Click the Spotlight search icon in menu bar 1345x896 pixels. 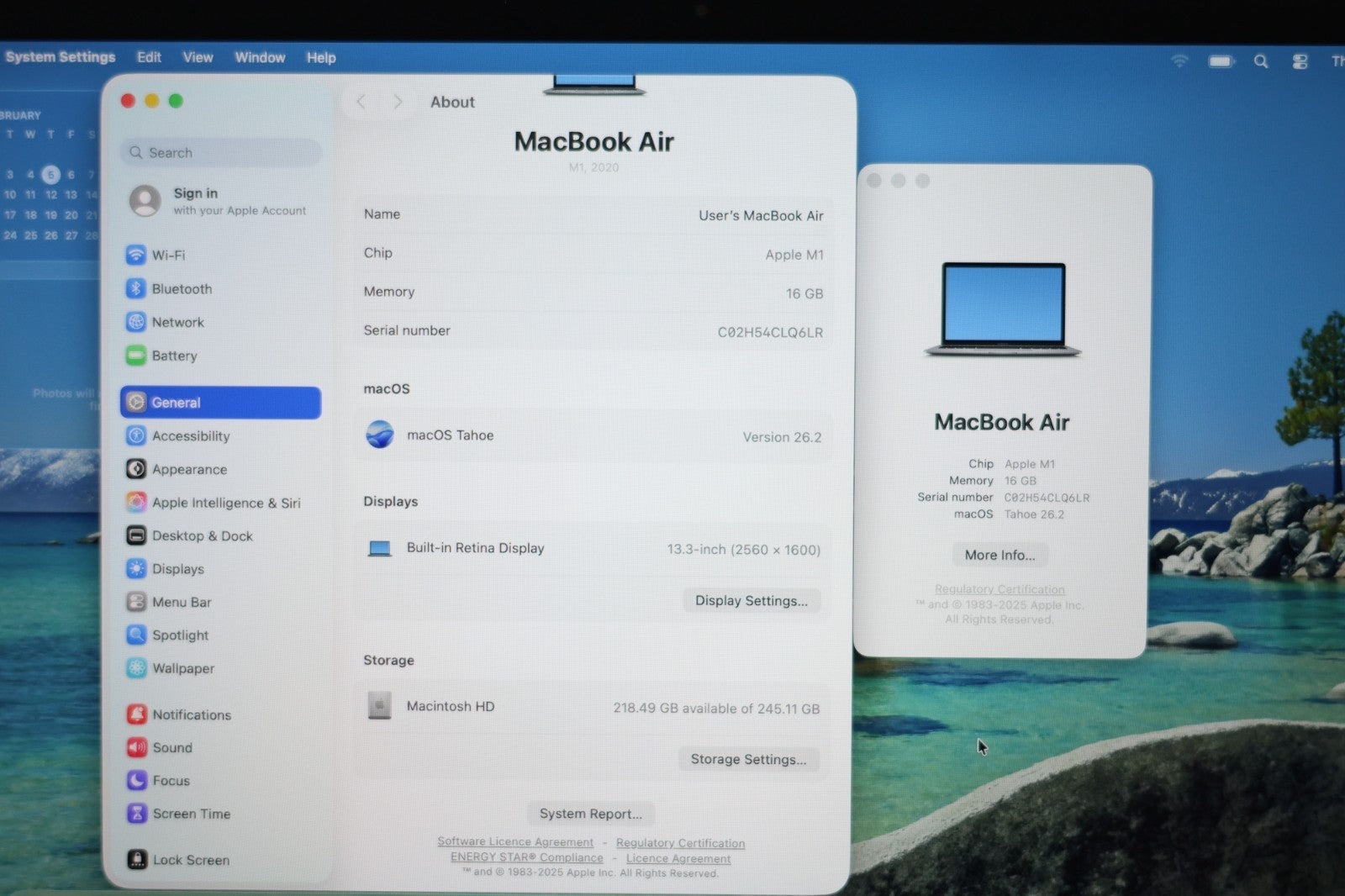pyautogui.click(x=1260, y=61)
